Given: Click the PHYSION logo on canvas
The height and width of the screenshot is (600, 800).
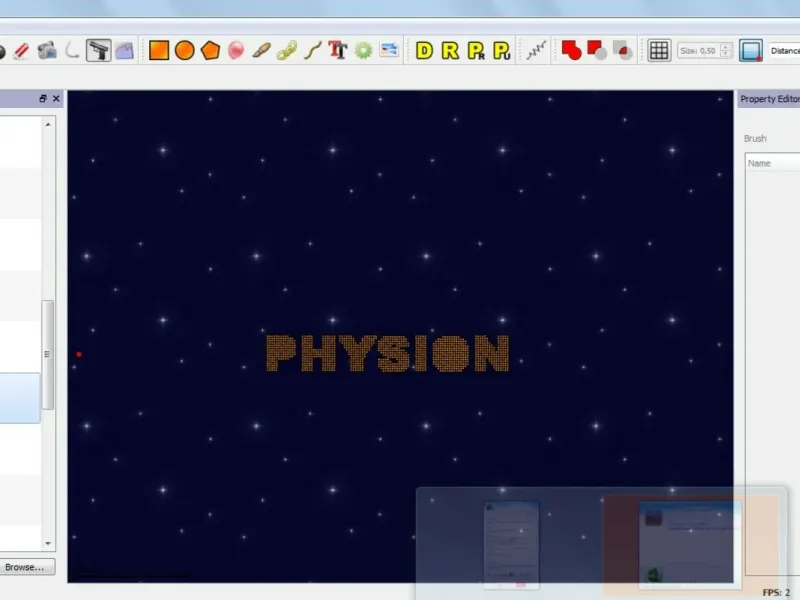Looking at the screenshot, I should [388, 353].
